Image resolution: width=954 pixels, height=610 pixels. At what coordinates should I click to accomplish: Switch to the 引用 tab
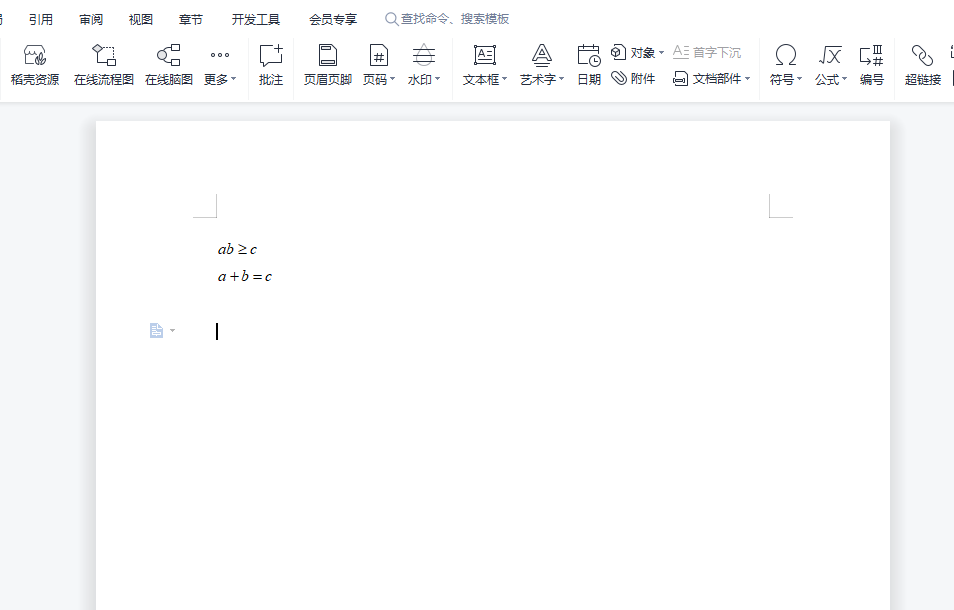(x=41, y=19)
